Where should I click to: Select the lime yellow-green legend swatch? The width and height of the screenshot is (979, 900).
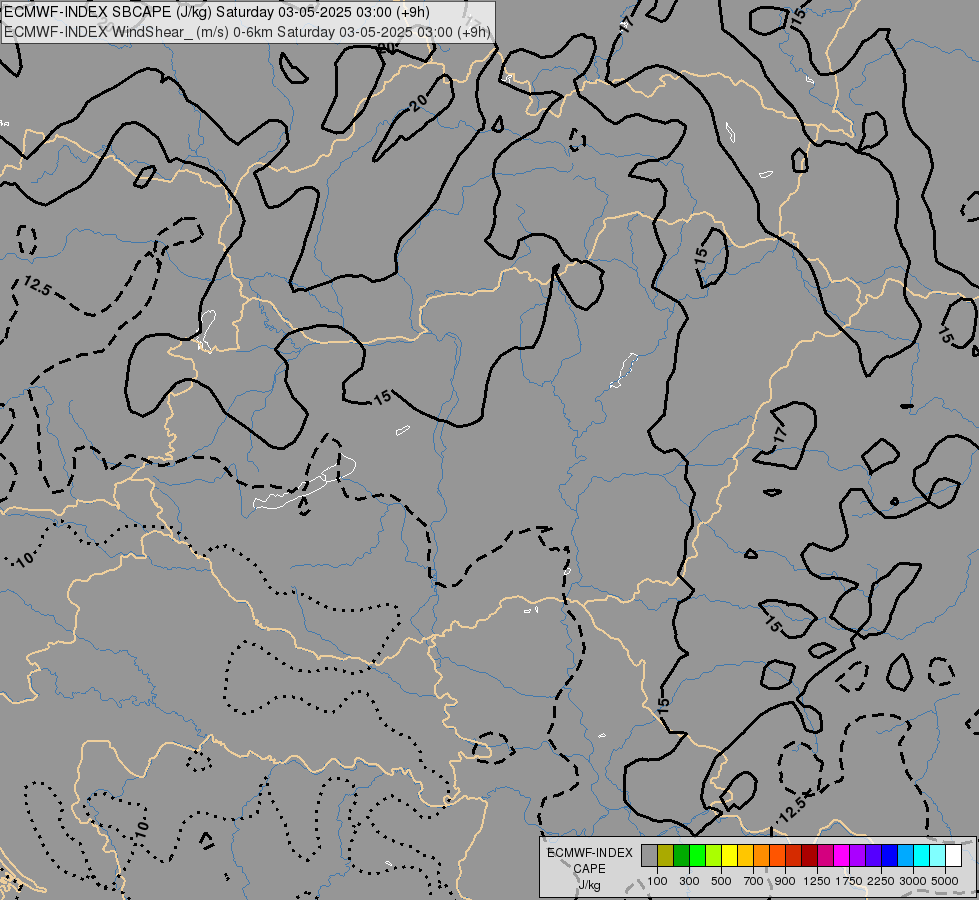click(714, 855)
